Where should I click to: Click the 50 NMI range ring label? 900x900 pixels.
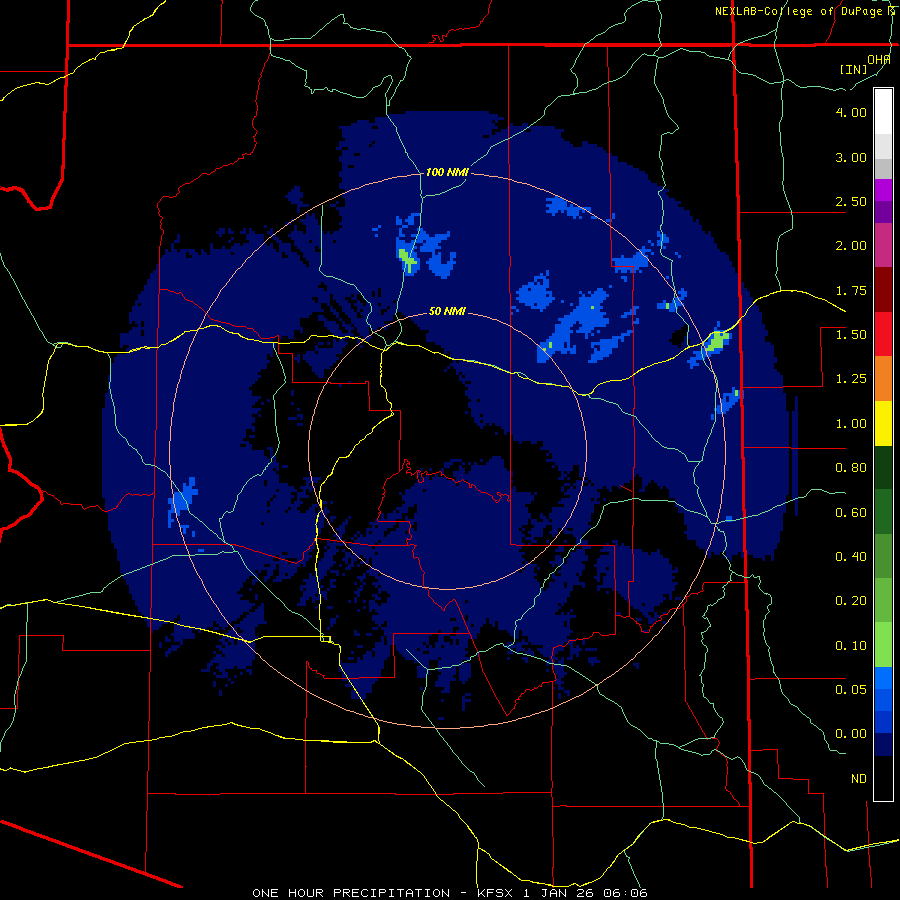point(447,312)
